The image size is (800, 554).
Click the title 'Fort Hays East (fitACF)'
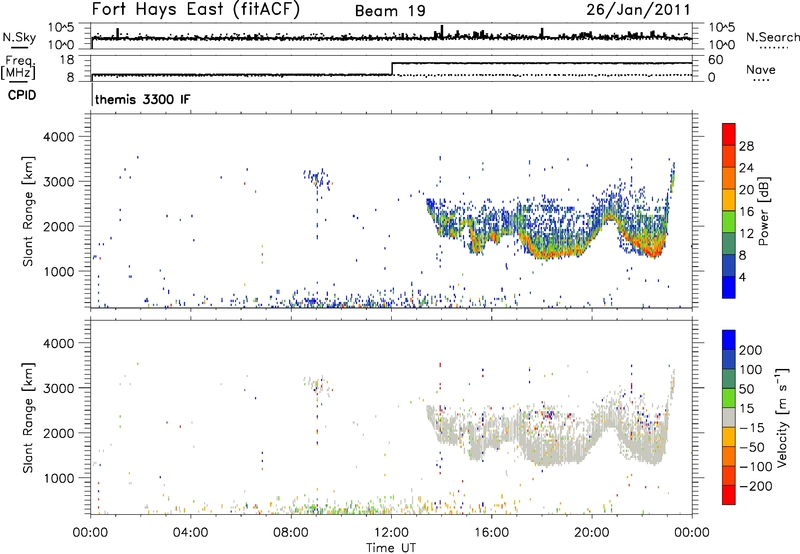(195, 9)
